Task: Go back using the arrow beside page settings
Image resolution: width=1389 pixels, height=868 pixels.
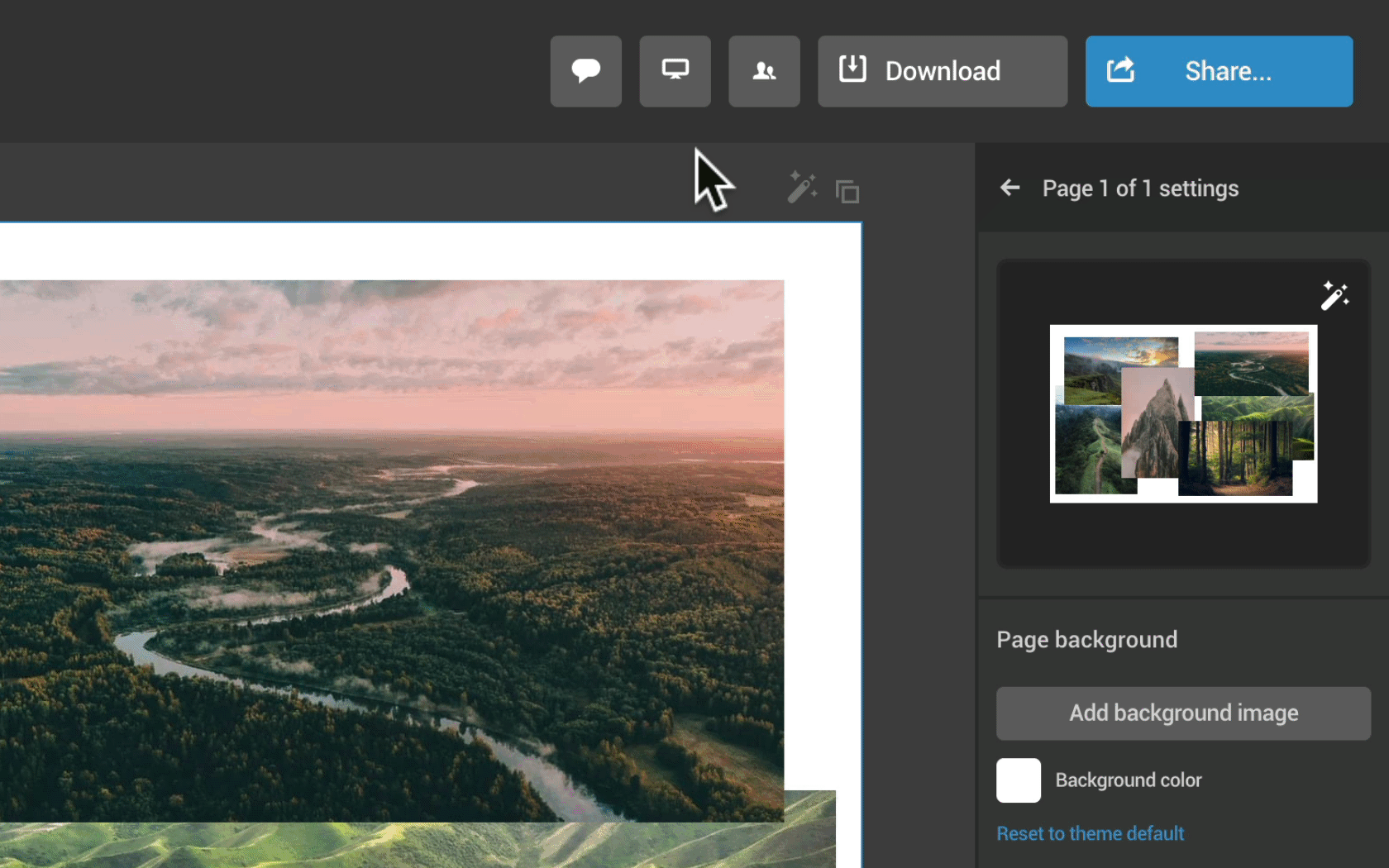Action: (x=1010, y=188)
